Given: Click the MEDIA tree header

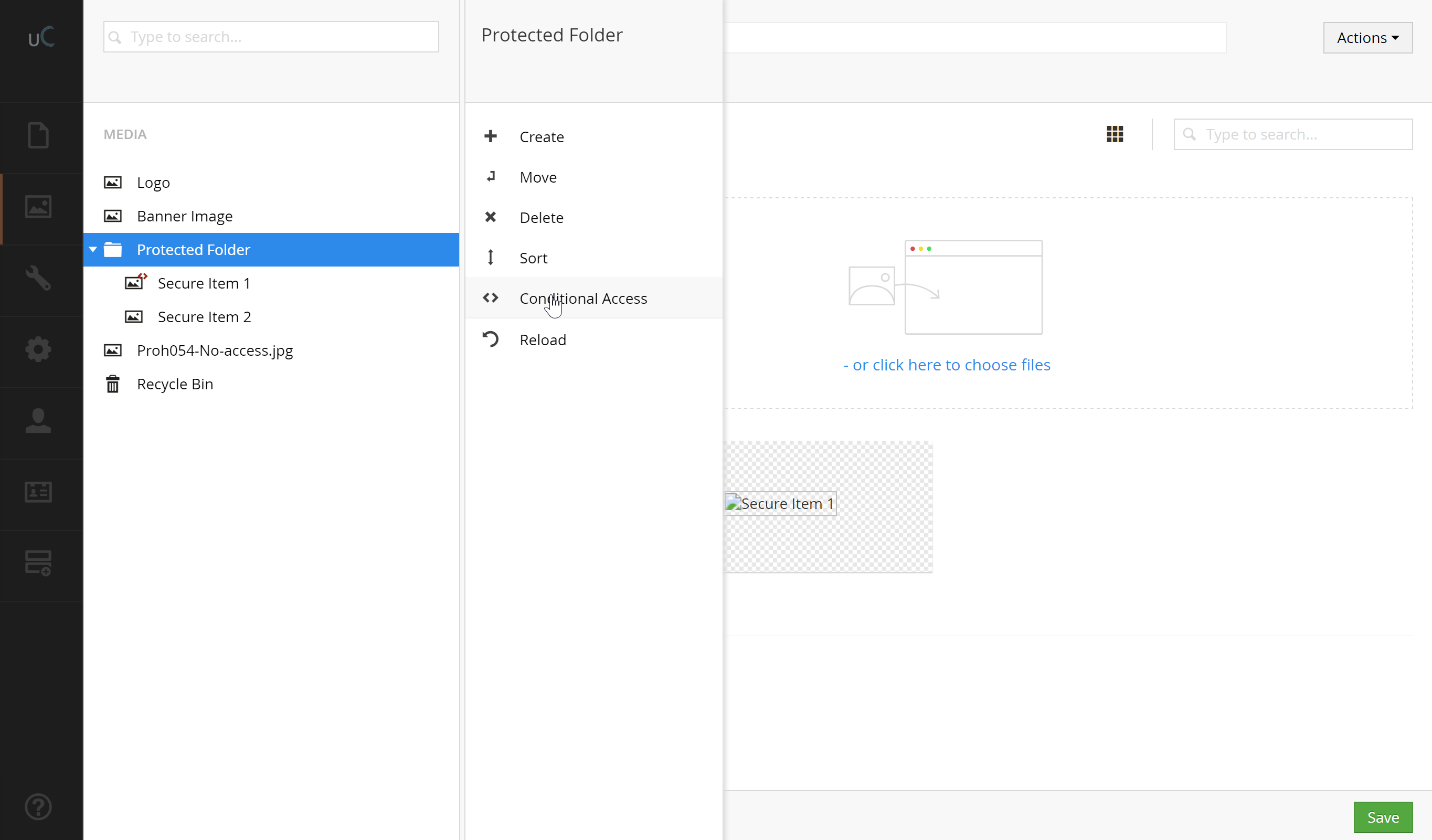Looking at the screenshot, I should [x=125, y=134].
